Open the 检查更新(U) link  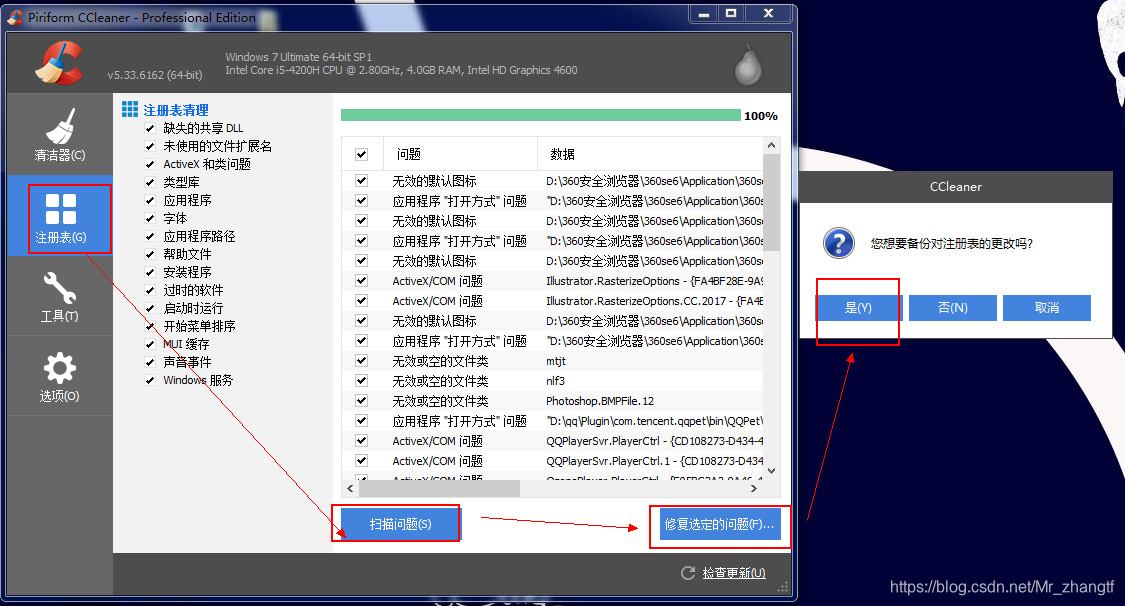click(x=734, y=573)
